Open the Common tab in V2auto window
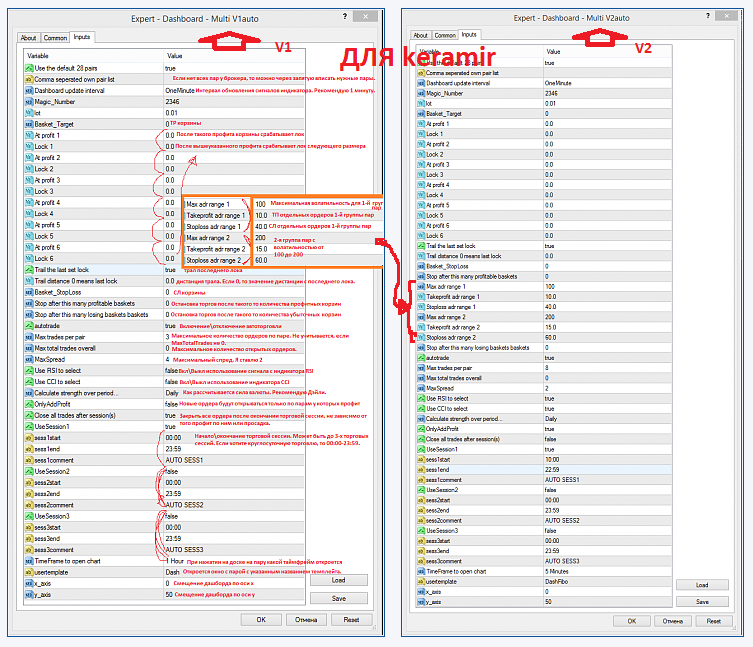Screen dimensions: 753x647 pos(445,36)
